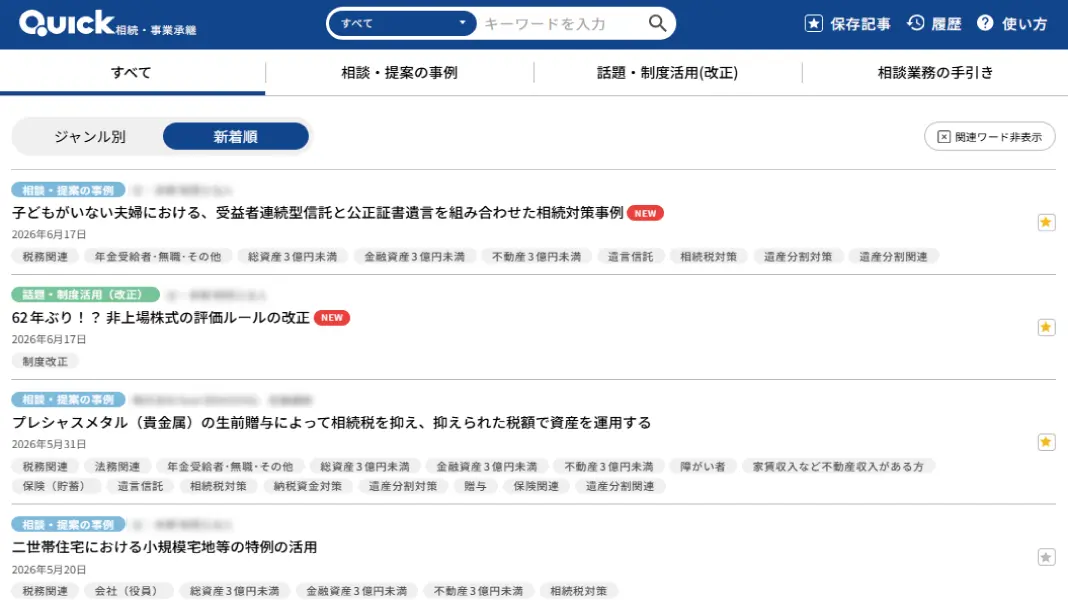Click 不動産３億円未満 tag on first article
Viewport: 1068px width, 600px height.
pos(537,257)
